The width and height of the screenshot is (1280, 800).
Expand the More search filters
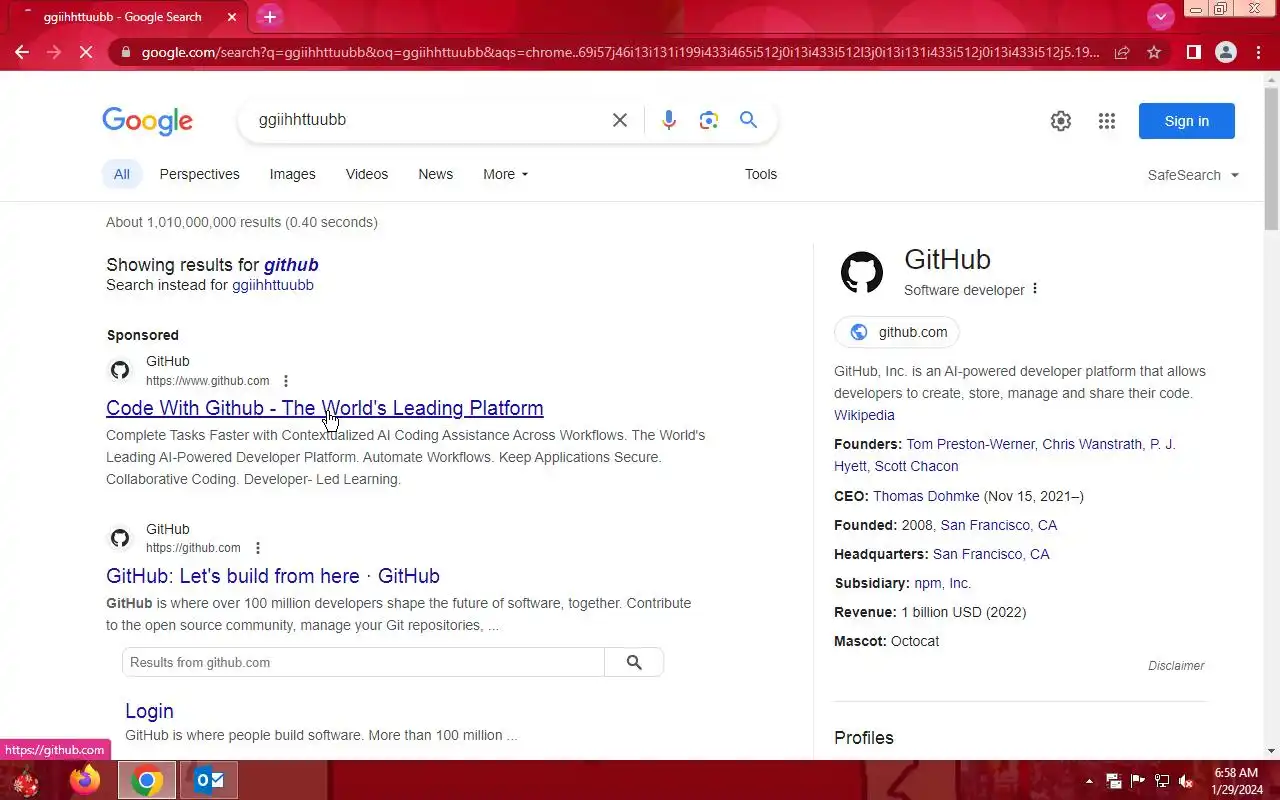tap(505, 174)
